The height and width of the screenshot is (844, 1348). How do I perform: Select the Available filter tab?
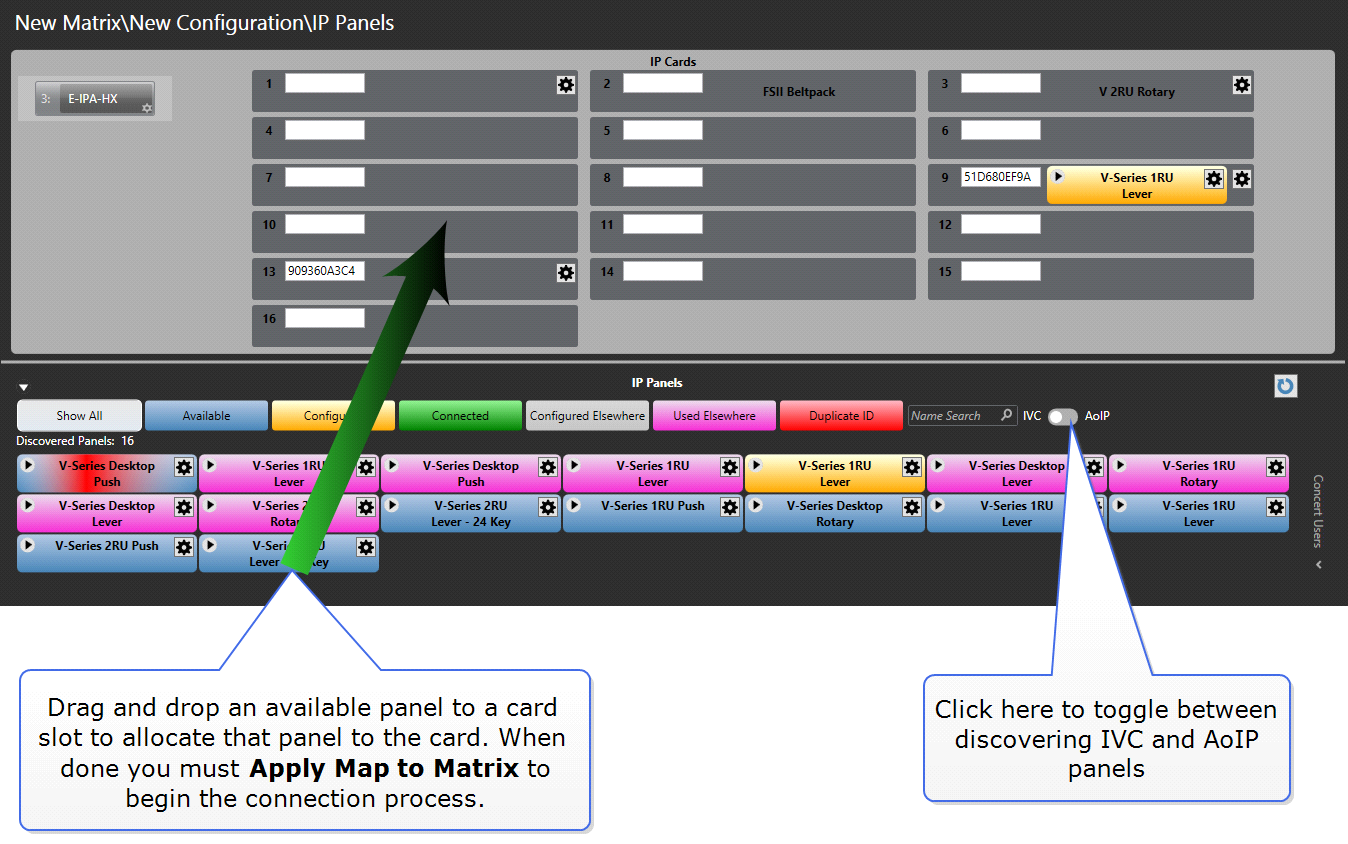[x=206, y=416]
